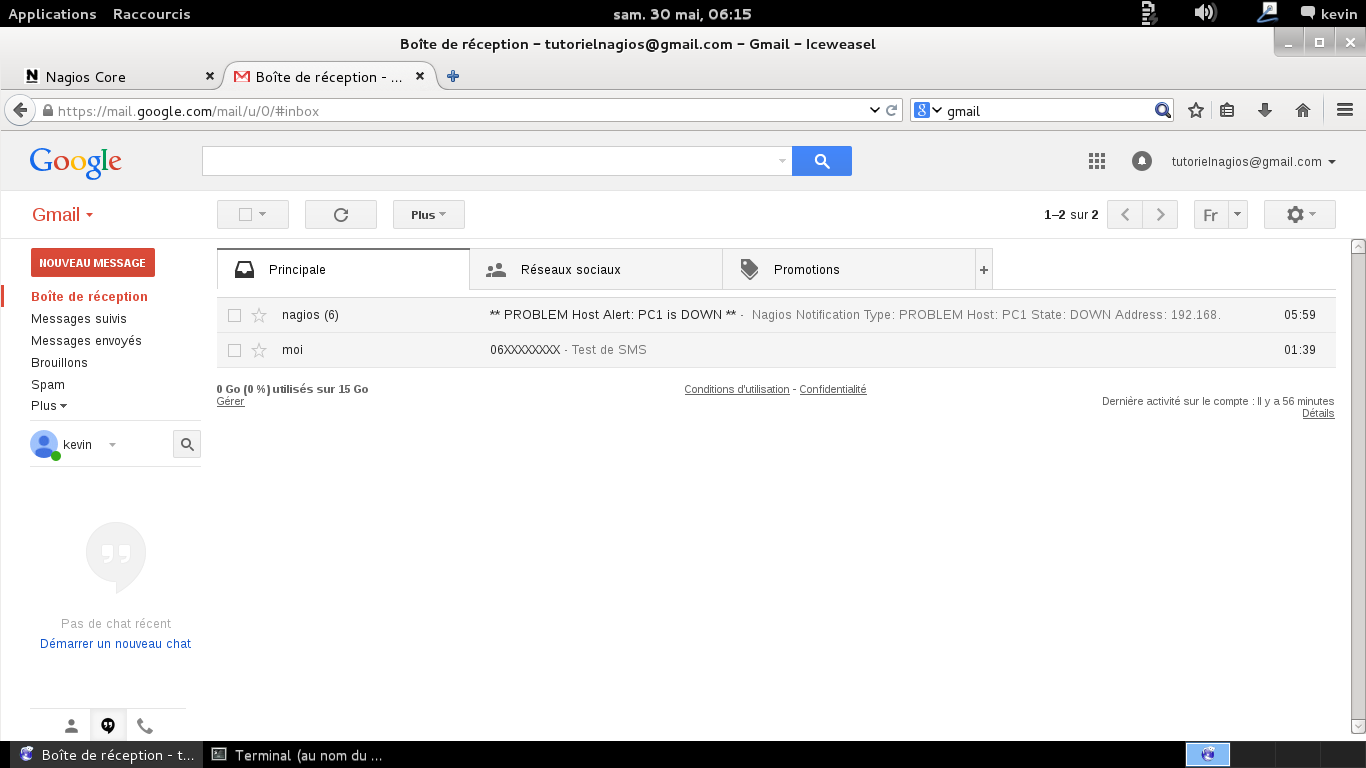1366x768 pixels.
Task: Tick the checkbox for nagios message
Action: [x=234, y=315]
